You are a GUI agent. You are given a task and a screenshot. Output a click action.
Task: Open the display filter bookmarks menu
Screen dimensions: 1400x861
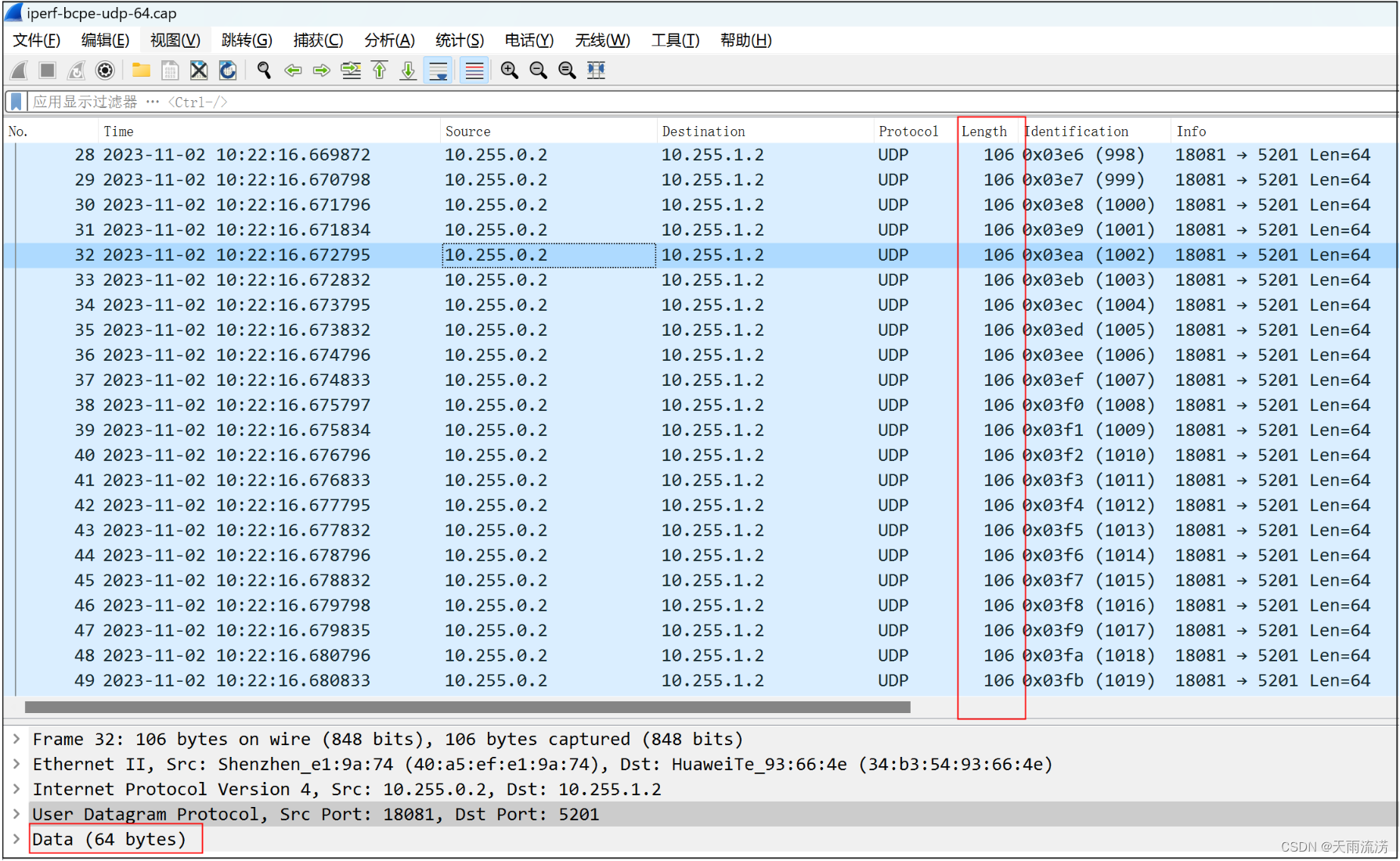coord(15,101)
